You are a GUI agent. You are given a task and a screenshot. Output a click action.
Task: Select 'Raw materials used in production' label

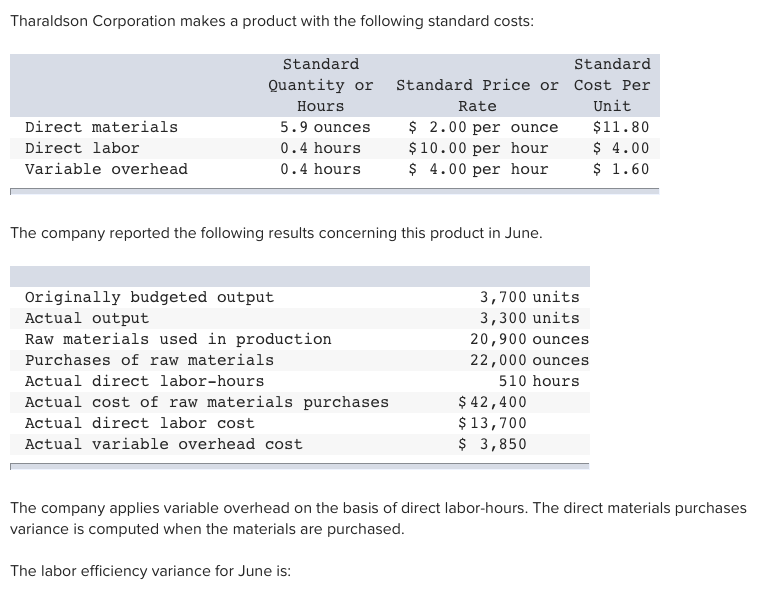pos(178,339)
